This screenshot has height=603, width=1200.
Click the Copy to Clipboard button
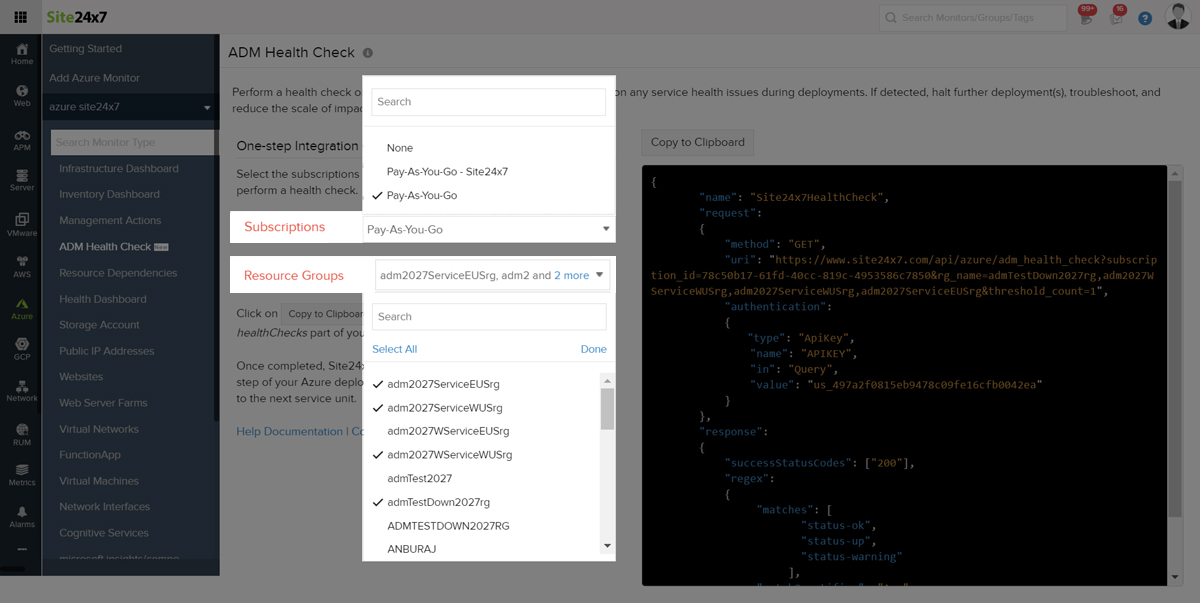click(697, 142)
